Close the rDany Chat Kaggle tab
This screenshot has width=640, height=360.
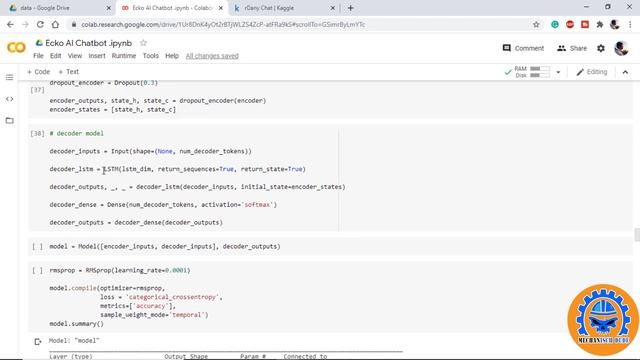click(333, 8)
